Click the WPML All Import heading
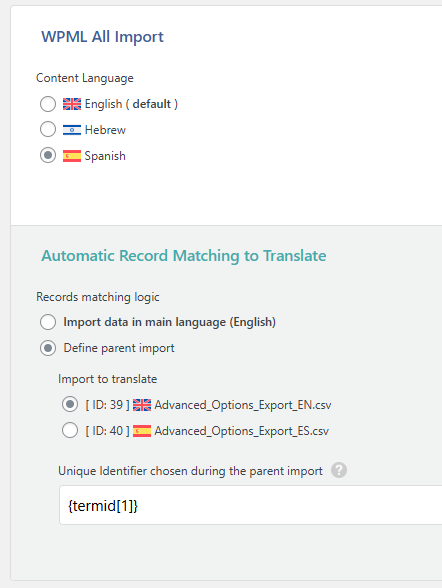The height and width of the screenshot is (588, 442). pos(102,37)
